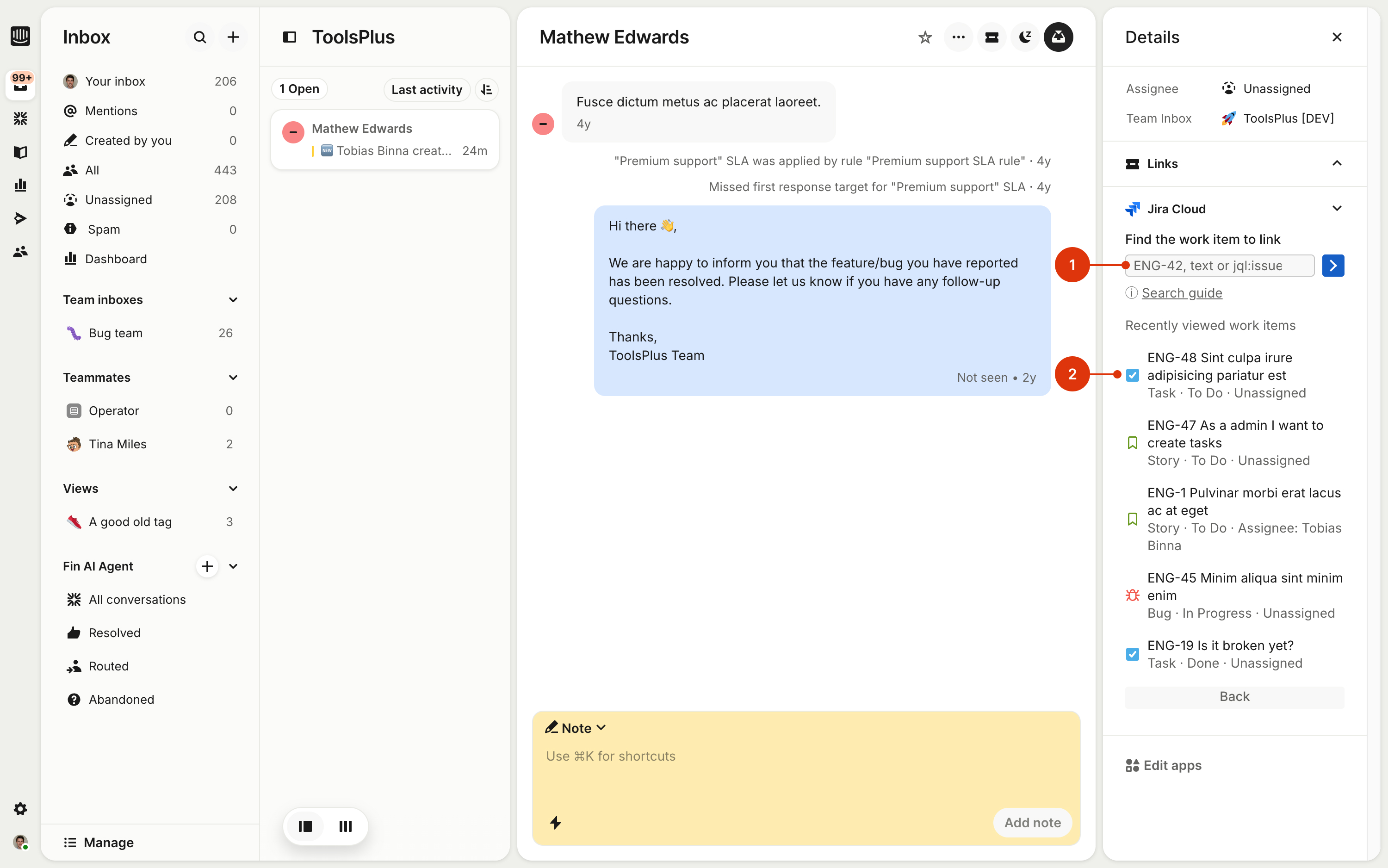Open the conversation more options menu
The width and height of the screenshot is (1388, 868).
[958, 37]
